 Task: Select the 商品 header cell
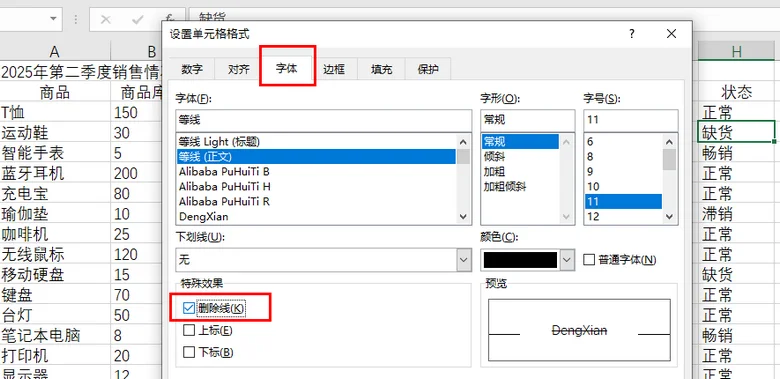[x=55, y=92]
